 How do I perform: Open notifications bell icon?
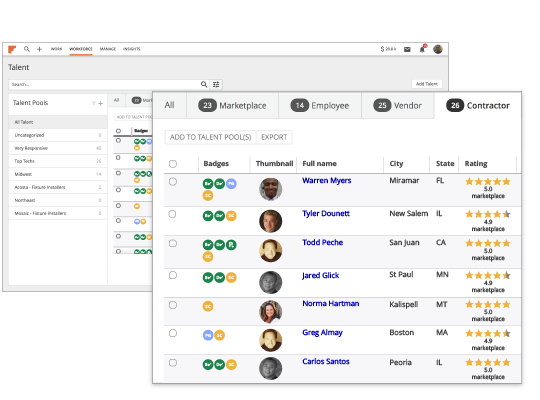coord(422,49)
